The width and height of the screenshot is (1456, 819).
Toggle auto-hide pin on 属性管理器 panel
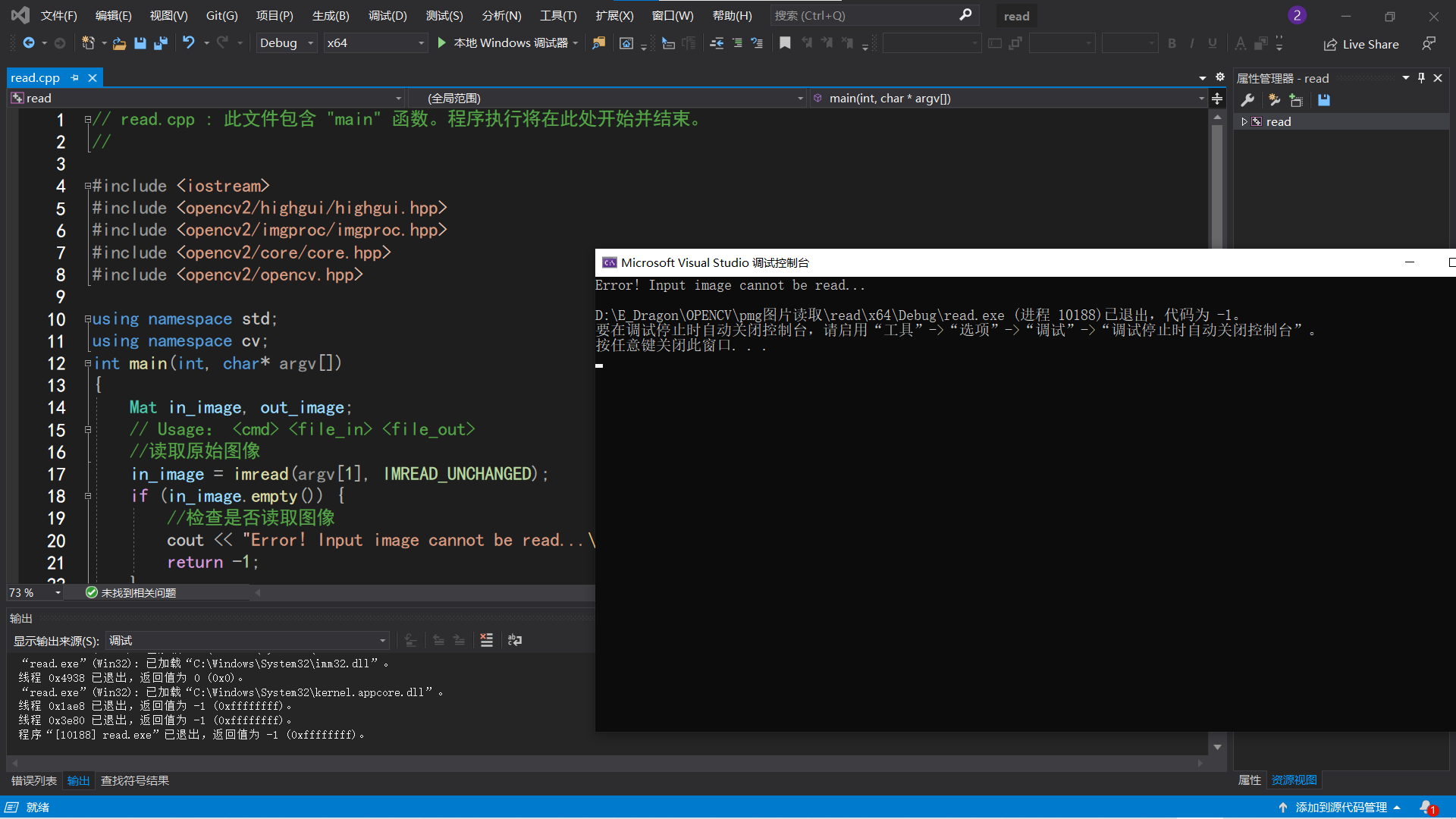[x=1421, y=77]
